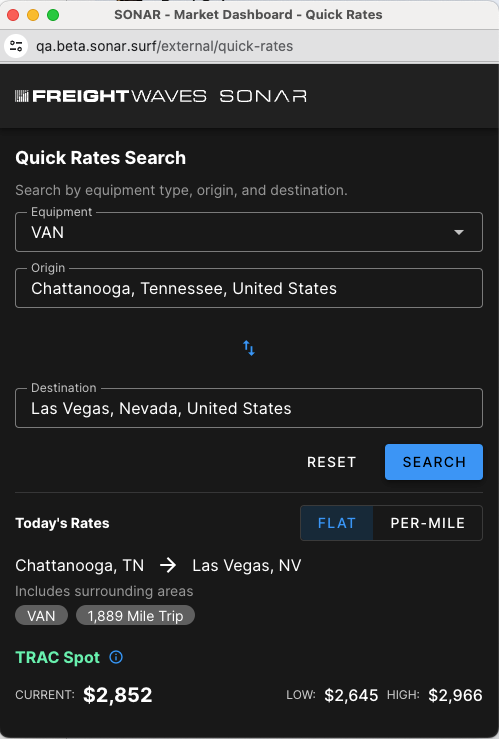
Task: Click the current rate $2,852 value
Action: point(118,695)
